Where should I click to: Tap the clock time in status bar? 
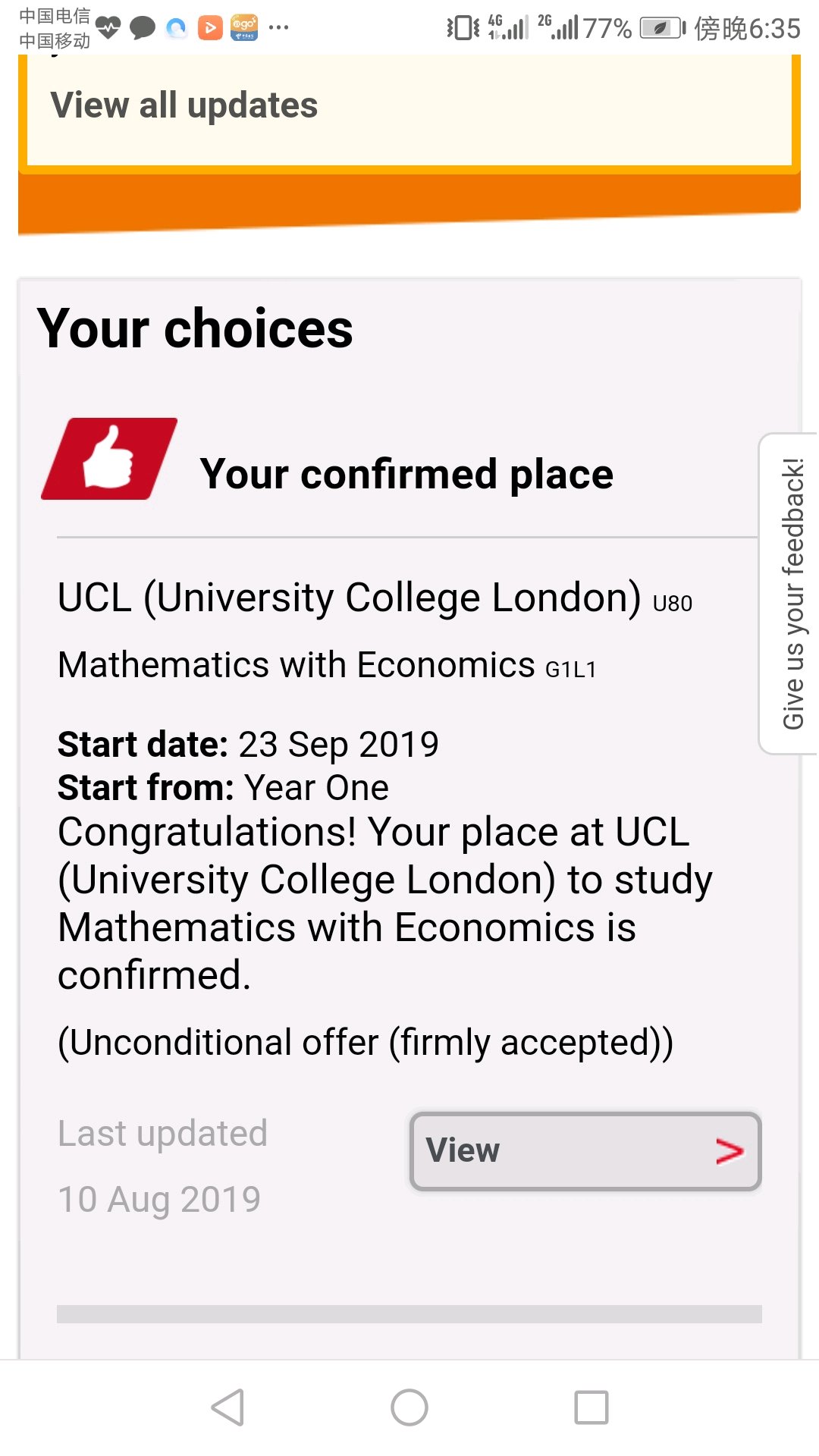773,28
